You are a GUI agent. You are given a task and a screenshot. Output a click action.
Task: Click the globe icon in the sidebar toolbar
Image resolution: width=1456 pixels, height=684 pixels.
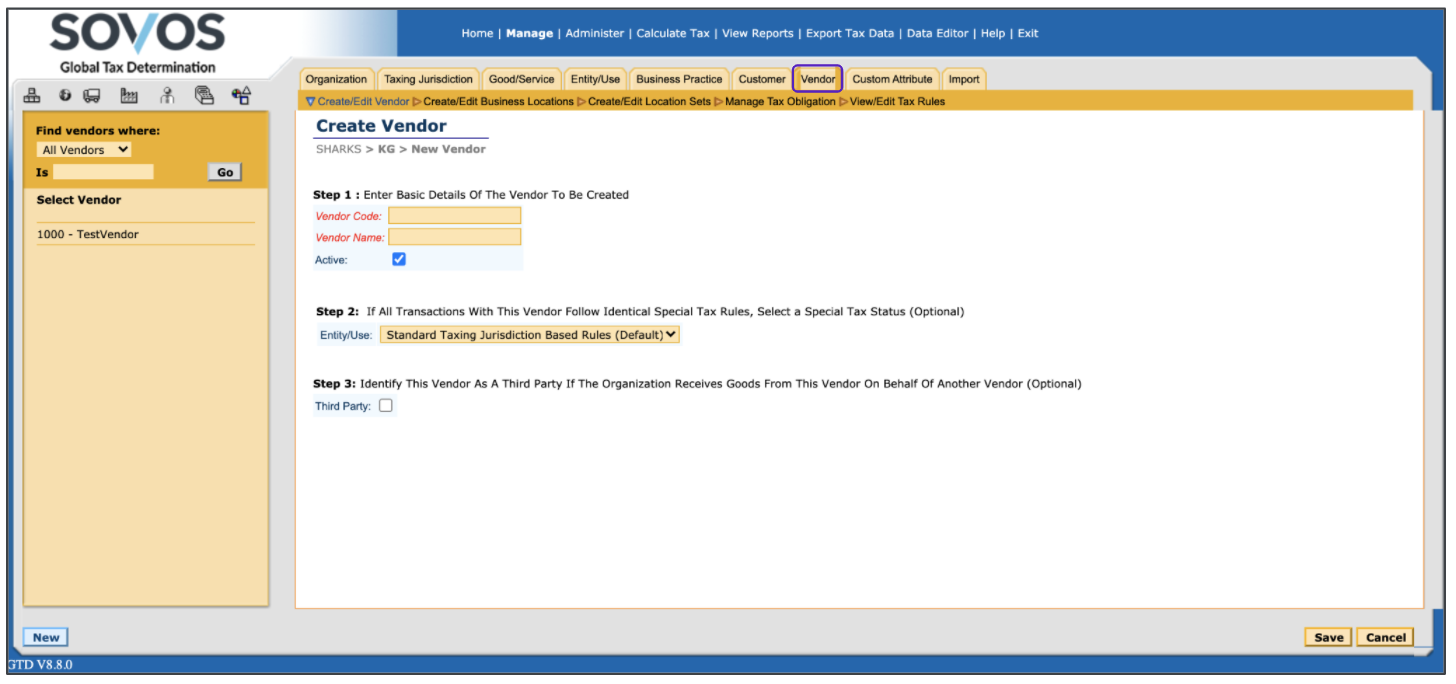click(x=65, y=96)
